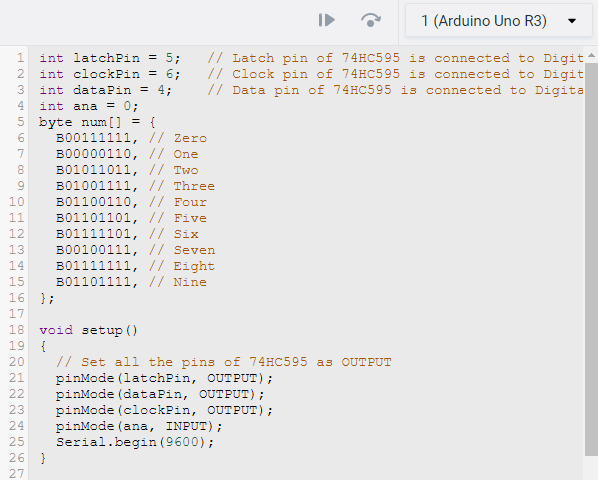The image size is (598, 480).
Task: Click the '// Seven' comment
Action: coord(182,250)
